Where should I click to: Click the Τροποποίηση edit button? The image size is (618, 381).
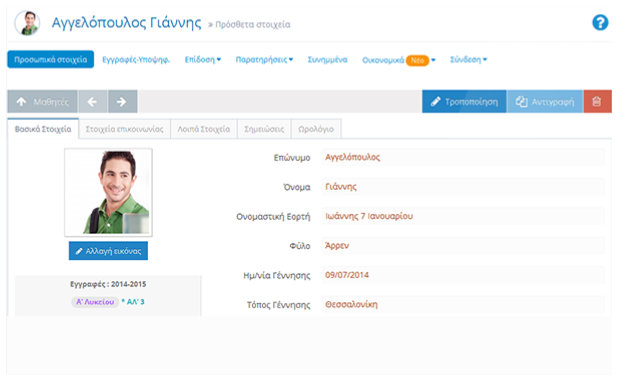pyautogui.click(x=464, y=102)
